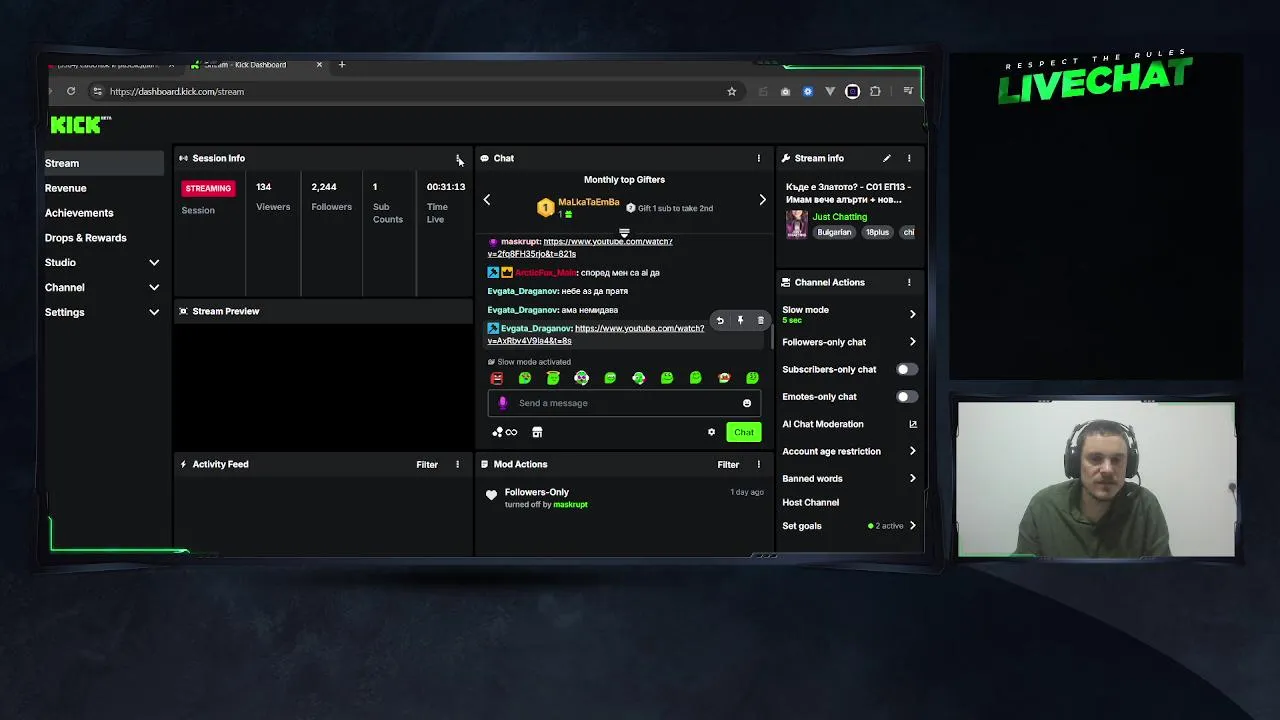Open a new browser tab

point(342,65)
